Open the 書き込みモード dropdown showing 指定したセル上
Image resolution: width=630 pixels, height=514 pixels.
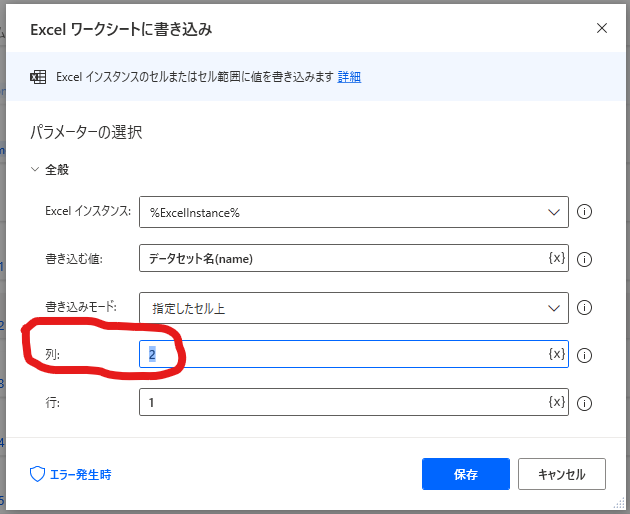click(x=354, y=308)
